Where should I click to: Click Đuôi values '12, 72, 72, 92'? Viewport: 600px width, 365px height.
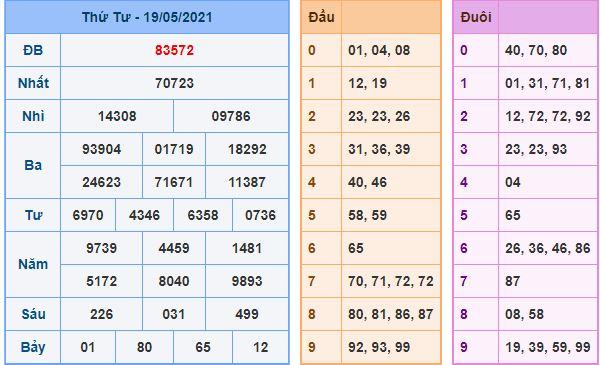click(x=548, y=116)
